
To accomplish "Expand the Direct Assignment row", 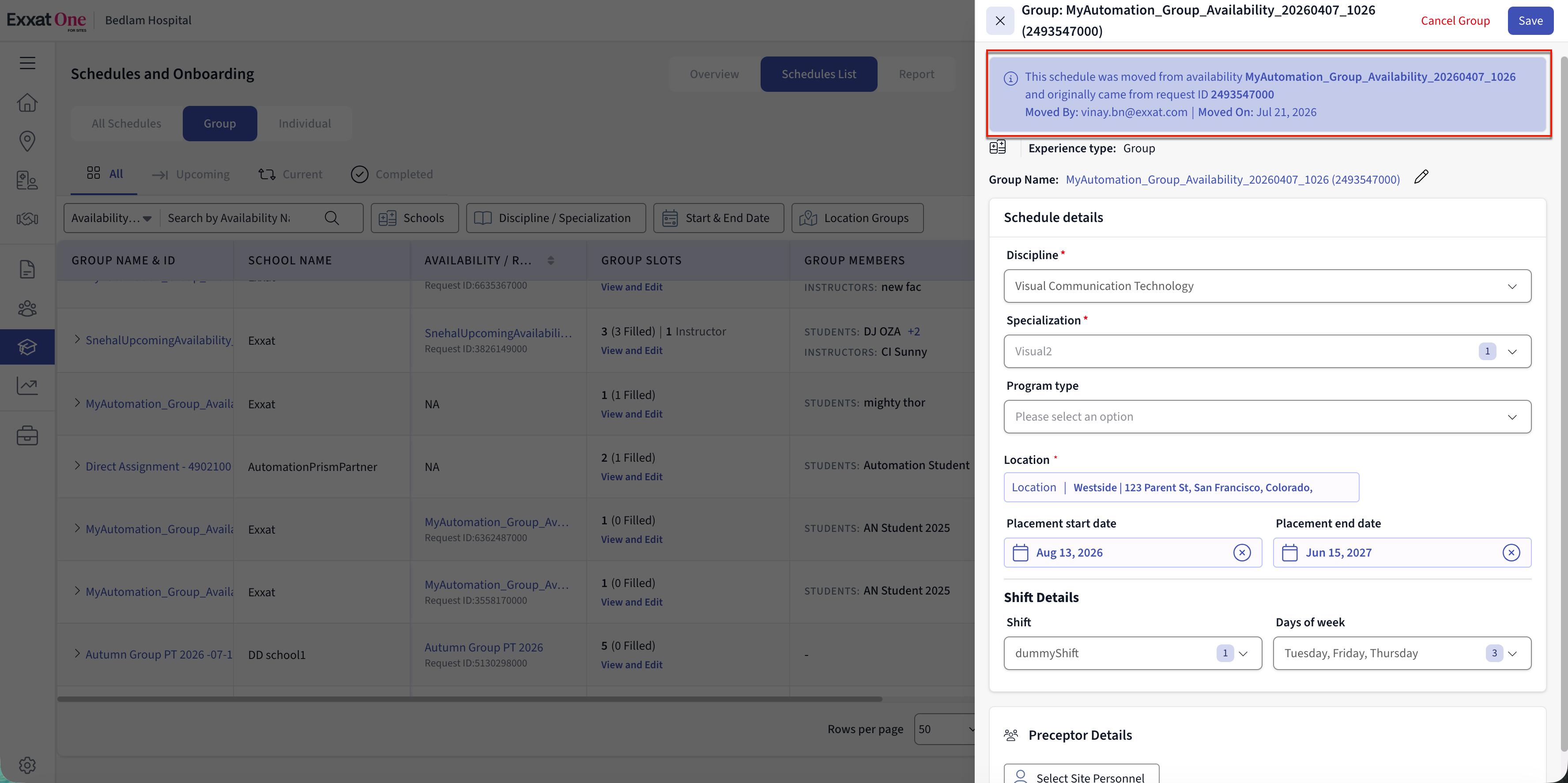I will click(77, 466).
